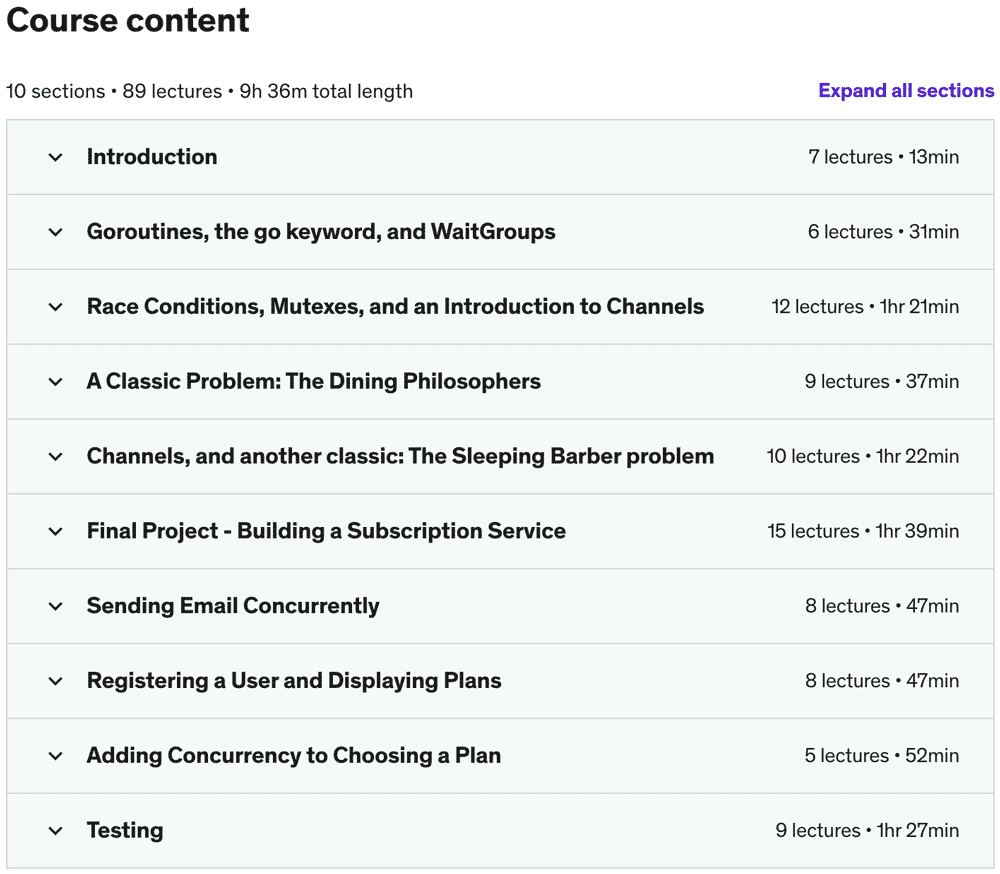Click chevron beside Final Project section
Viewport: 1000px width, 874px height.
56,531
